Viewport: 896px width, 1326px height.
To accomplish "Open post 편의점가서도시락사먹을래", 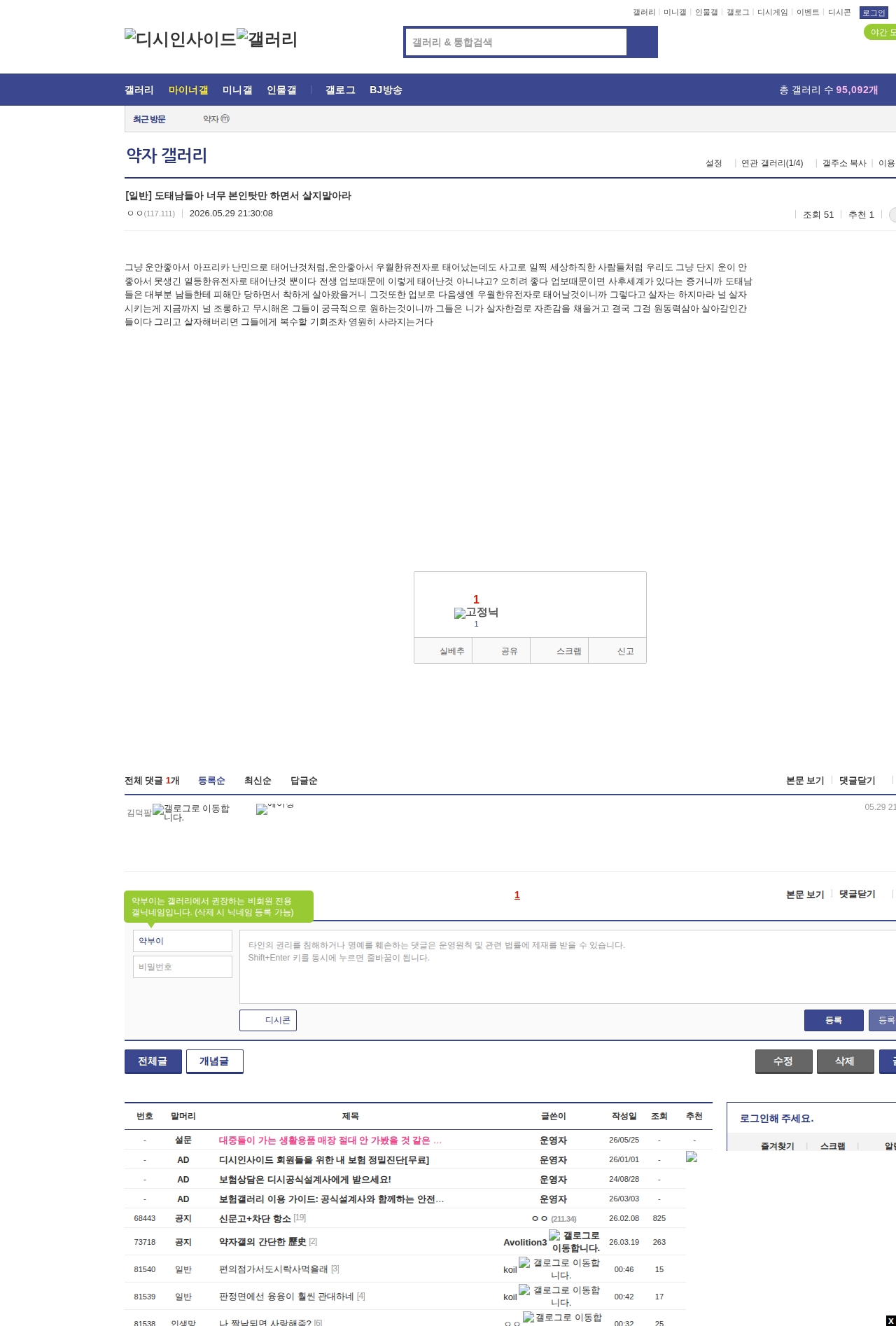I will coord(273,1269).
